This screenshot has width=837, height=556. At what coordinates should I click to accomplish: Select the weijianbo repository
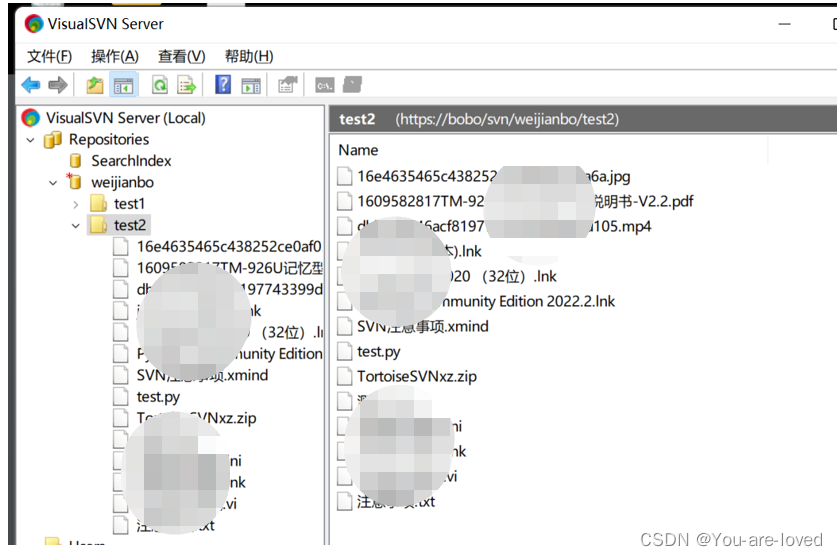point(122,182)
